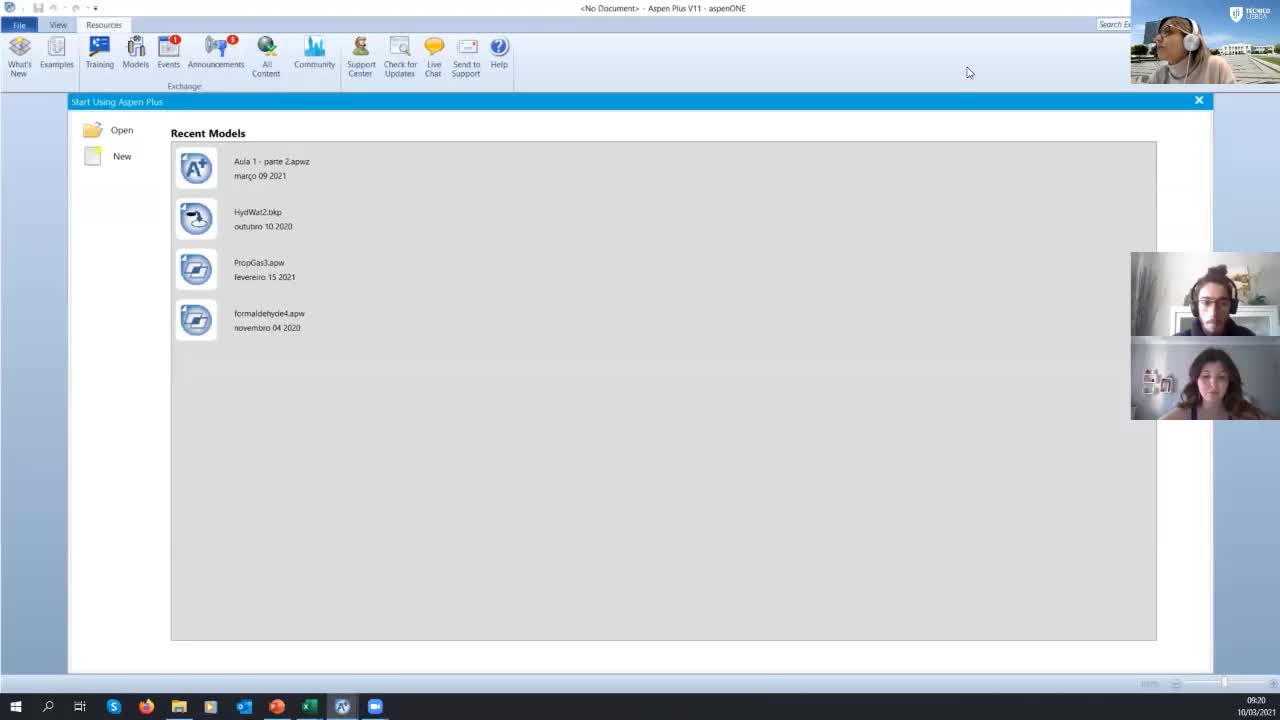Open the What's New ribbon button
This screenshot has height=720, width=1280.
(19, 57)
